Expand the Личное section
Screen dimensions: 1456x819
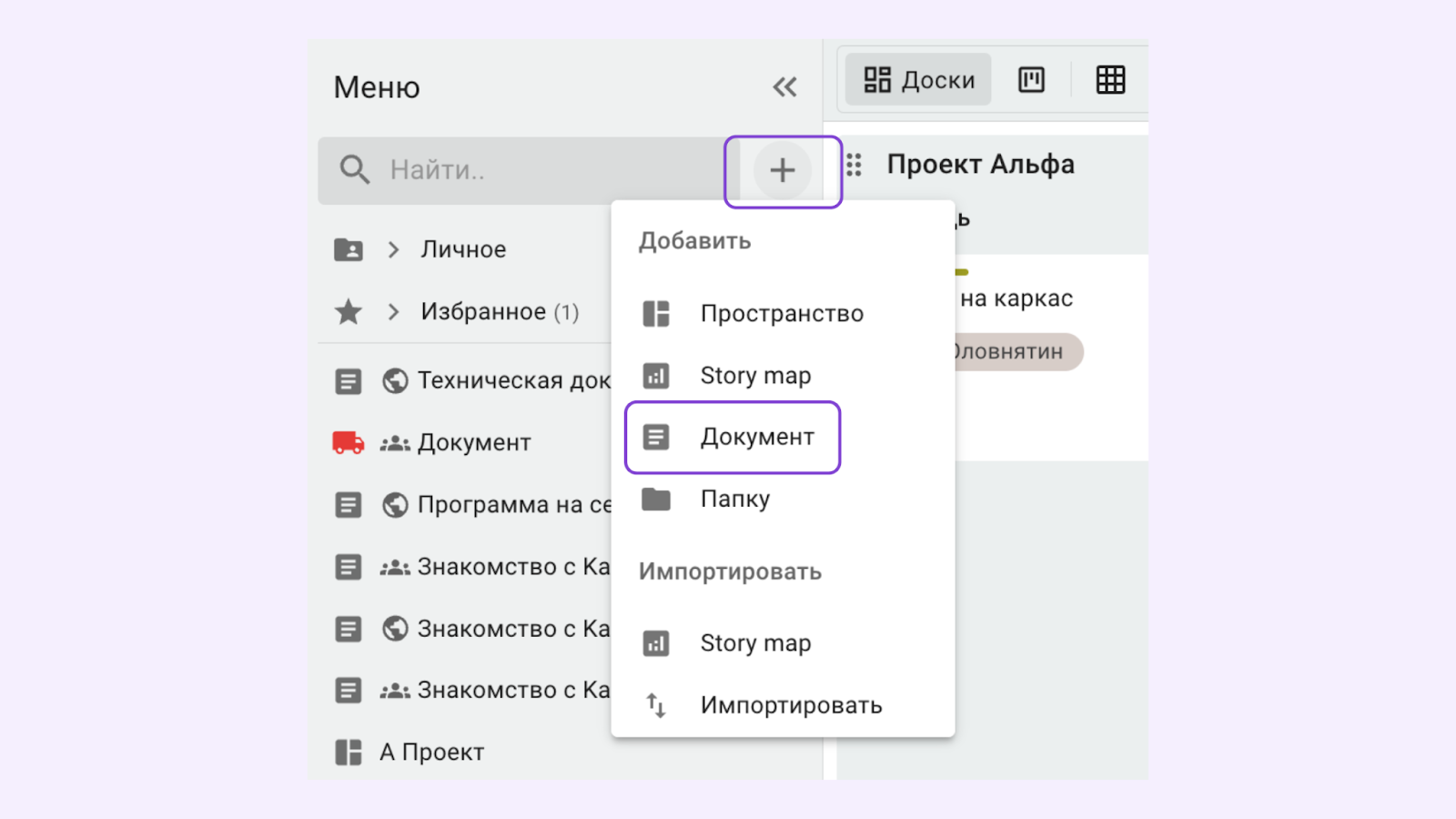pyautogui.click(x=394, y=249)
